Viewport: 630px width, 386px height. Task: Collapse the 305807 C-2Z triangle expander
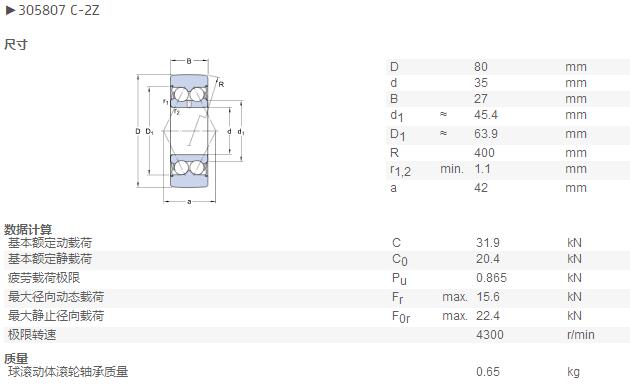[10, 10]
